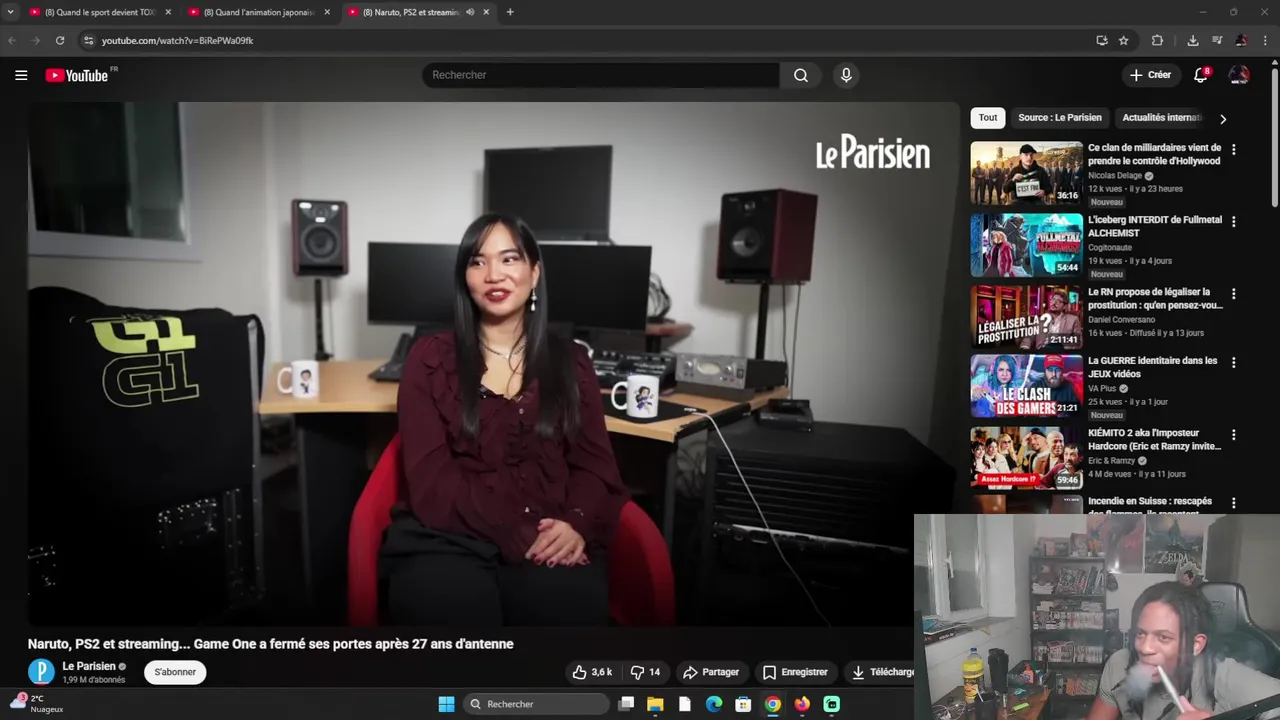Click the main video player area
Viewport: 1280px width, 720px height.
point(493,364)
